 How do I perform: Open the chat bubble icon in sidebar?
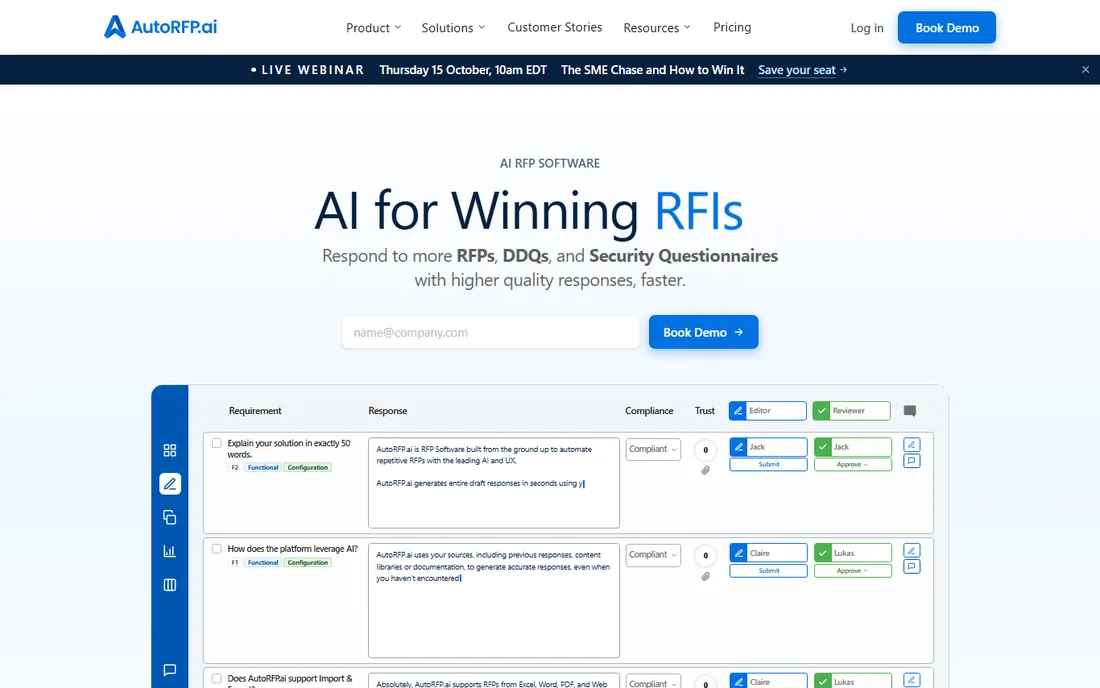point(170,670)
